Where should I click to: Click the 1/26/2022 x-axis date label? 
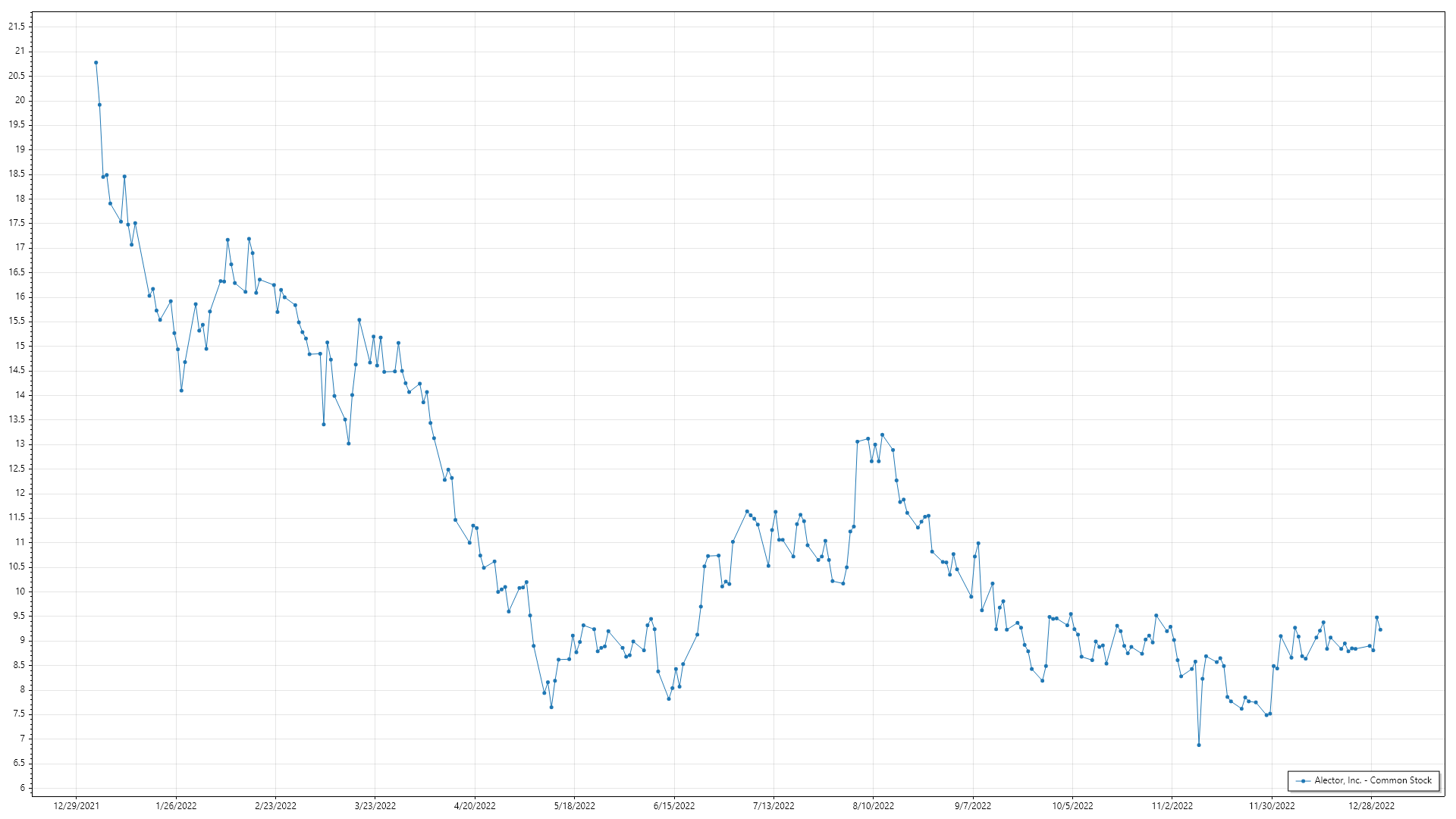[176, 806]
